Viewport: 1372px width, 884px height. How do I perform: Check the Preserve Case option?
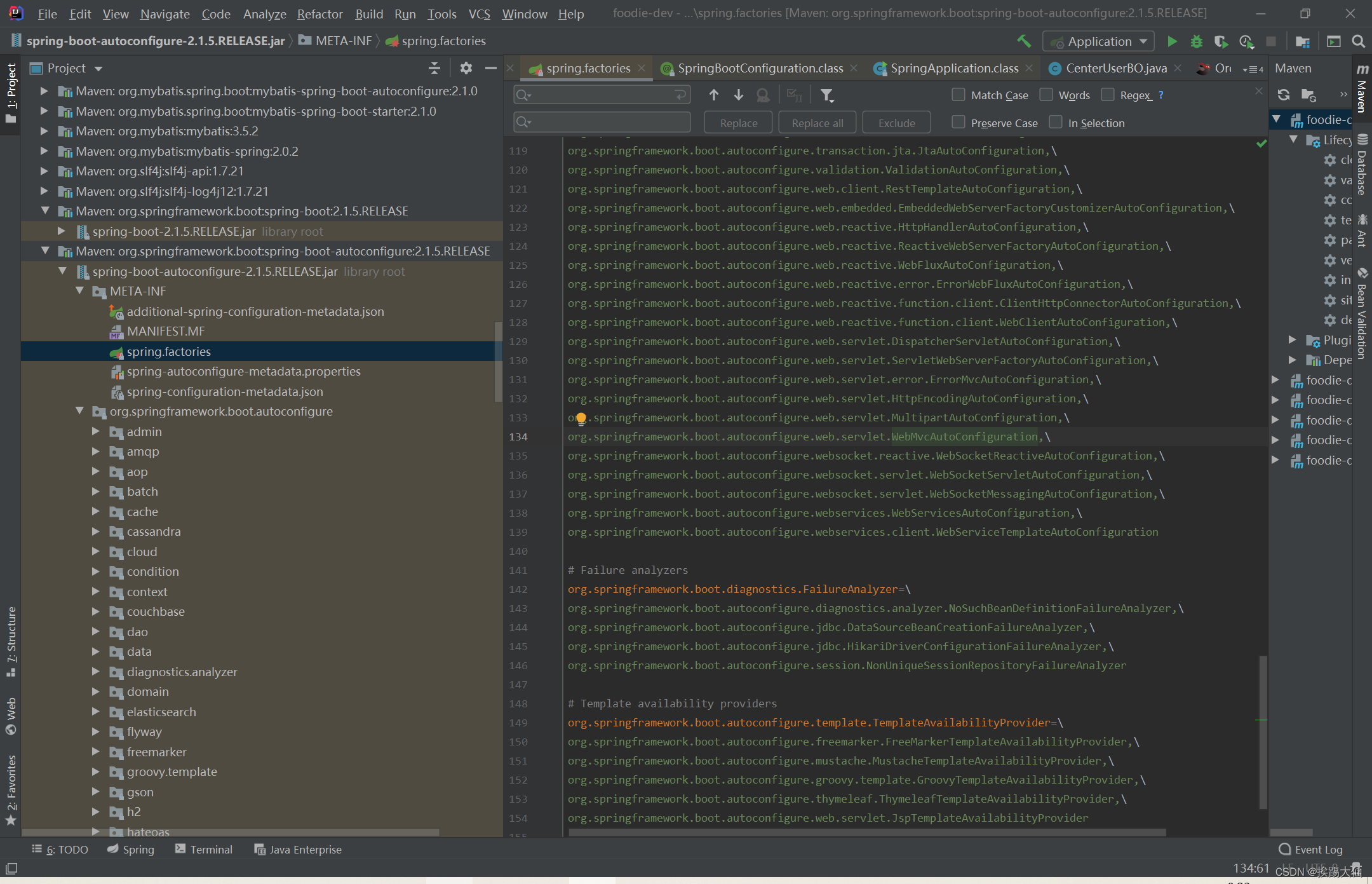click(x=958, y=123)
